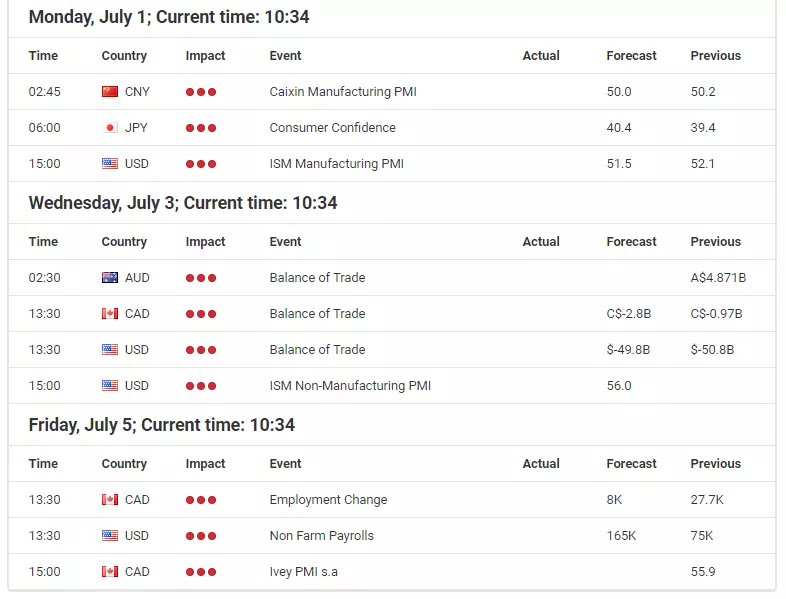
Task: Select the ISM Non-Manufacturing PMI event
Action: point(350,385)
